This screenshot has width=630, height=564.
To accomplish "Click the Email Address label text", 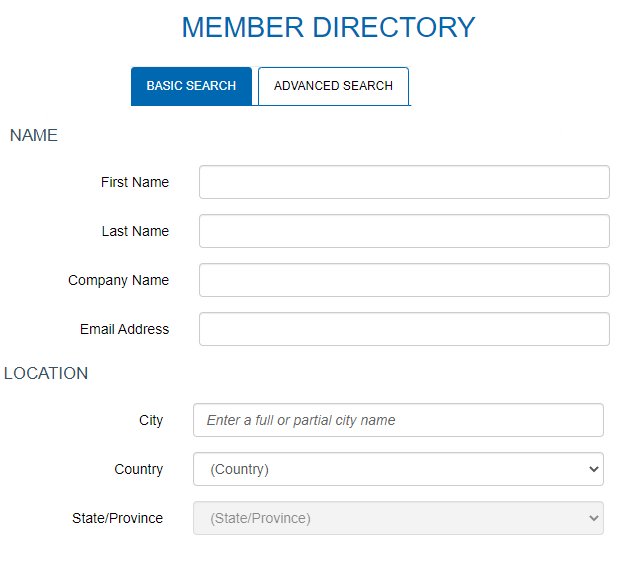I will click(x=124, y=329).
